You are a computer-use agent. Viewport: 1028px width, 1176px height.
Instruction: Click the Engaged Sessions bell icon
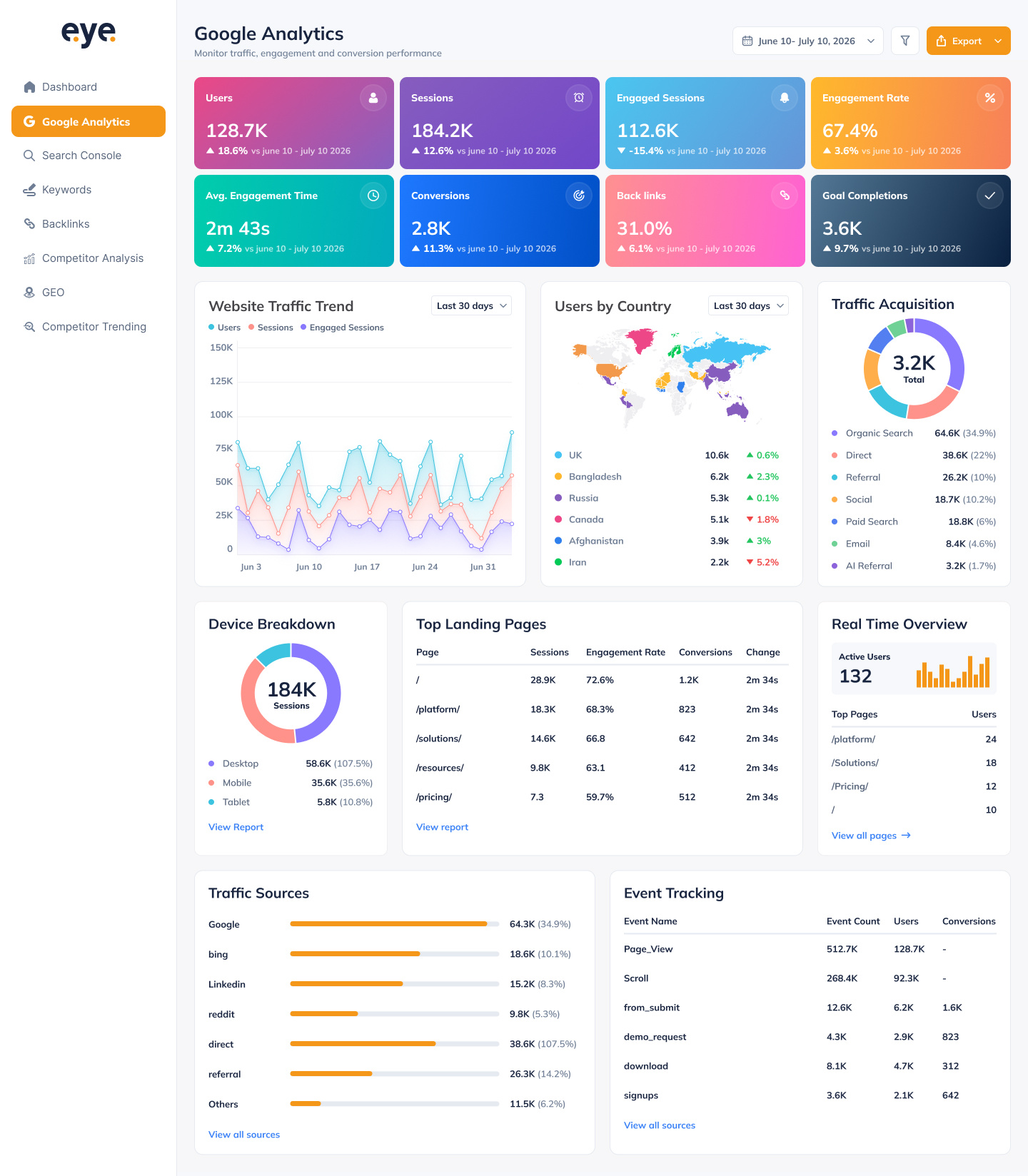(785, 98)
